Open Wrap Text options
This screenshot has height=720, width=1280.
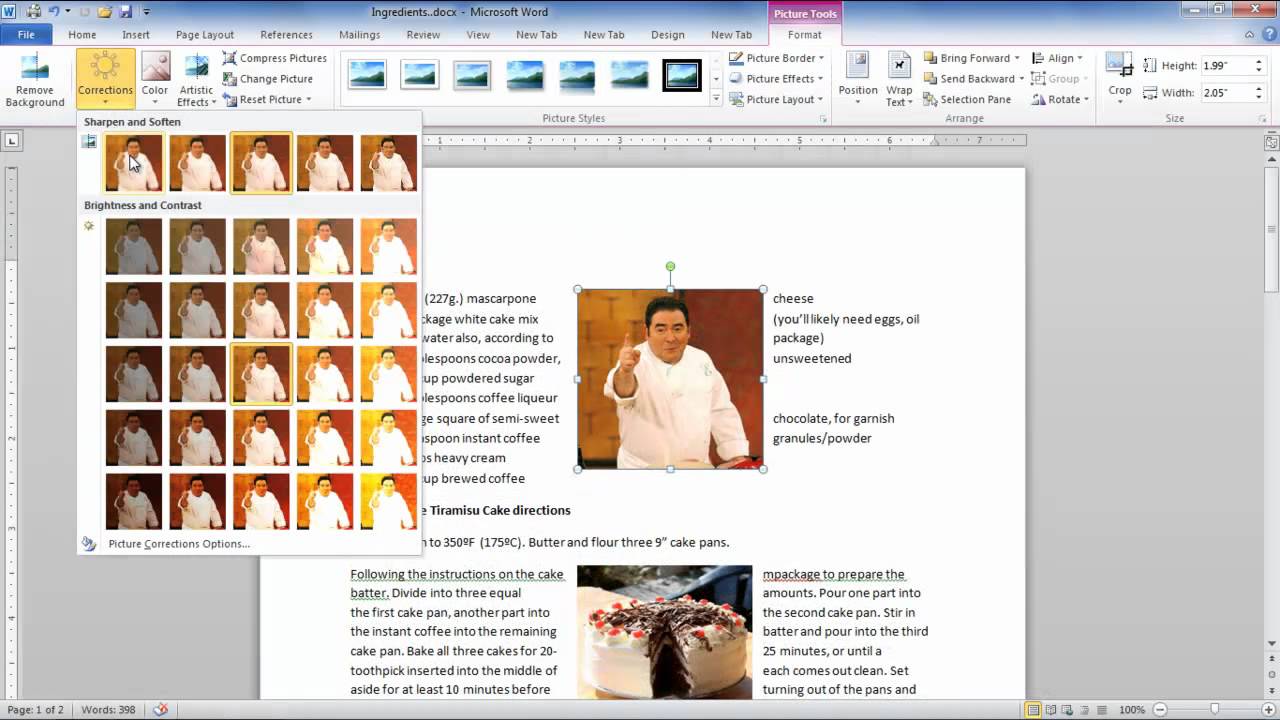[899, 80]
